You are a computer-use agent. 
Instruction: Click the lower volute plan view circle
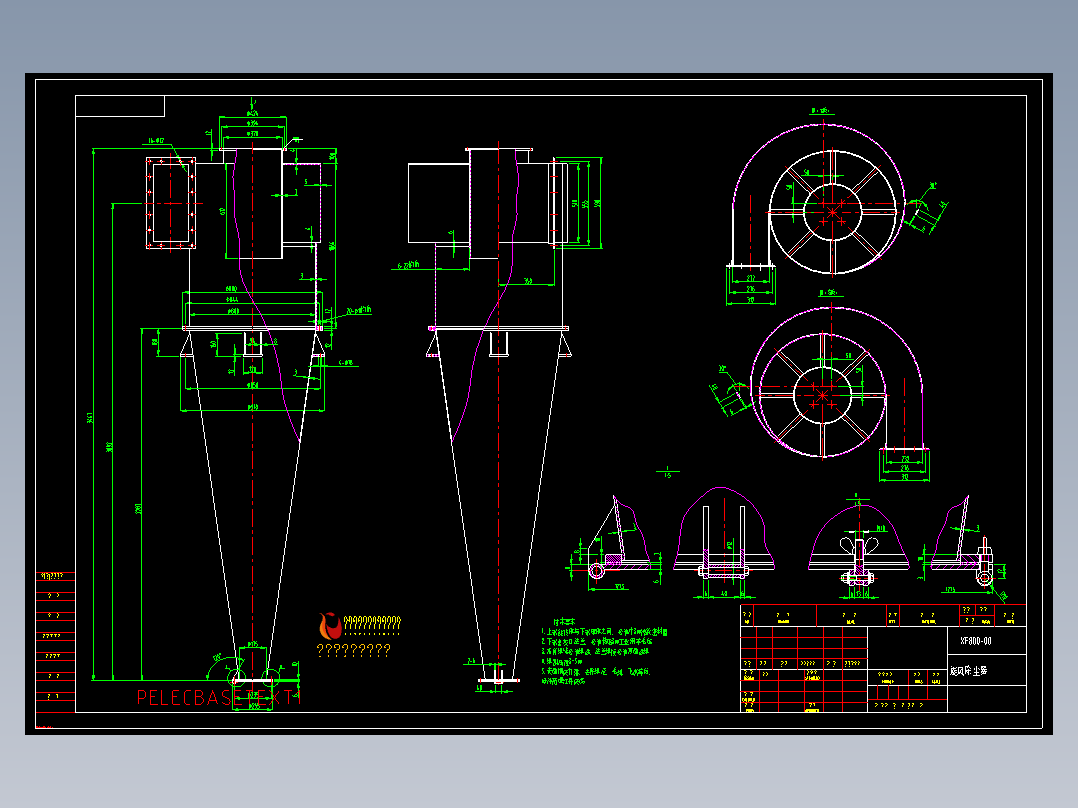[x=822, y=395]
